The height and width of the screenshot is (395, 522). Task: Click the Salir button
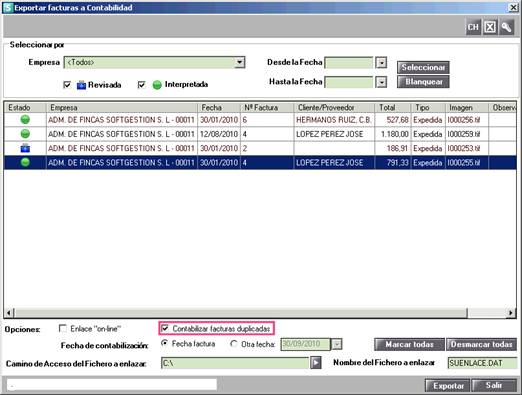494,385
